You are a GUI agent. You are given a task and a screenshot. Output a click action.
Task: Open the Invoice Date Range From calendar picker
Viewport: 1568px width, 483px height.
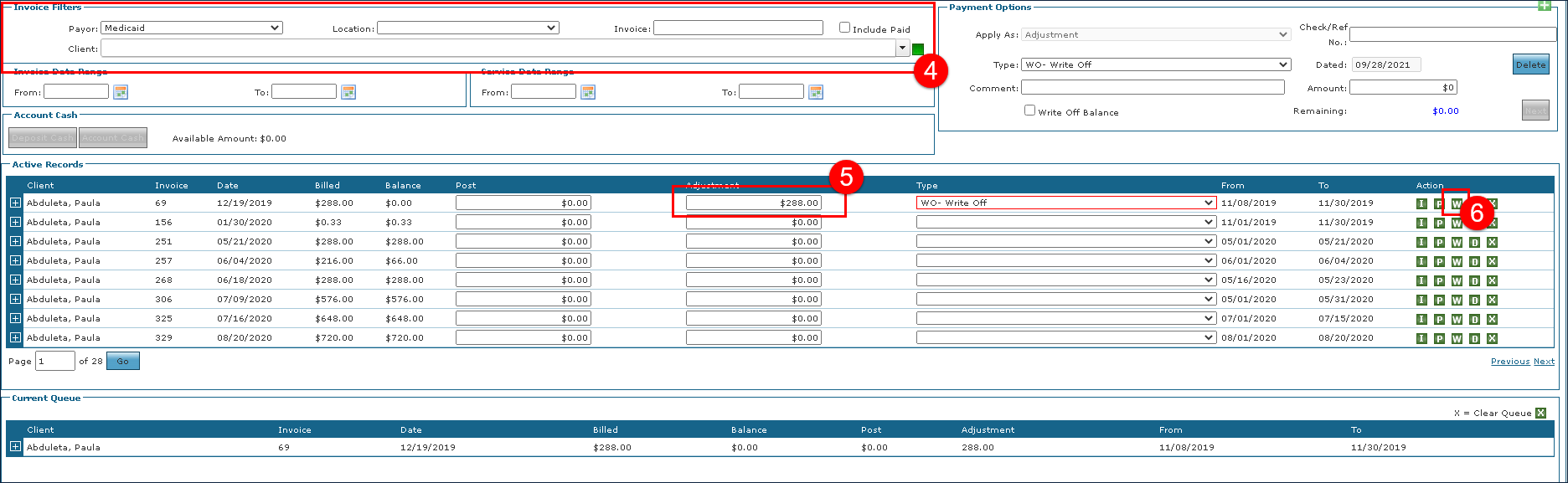pyautogui.click(x=121, y=92)
